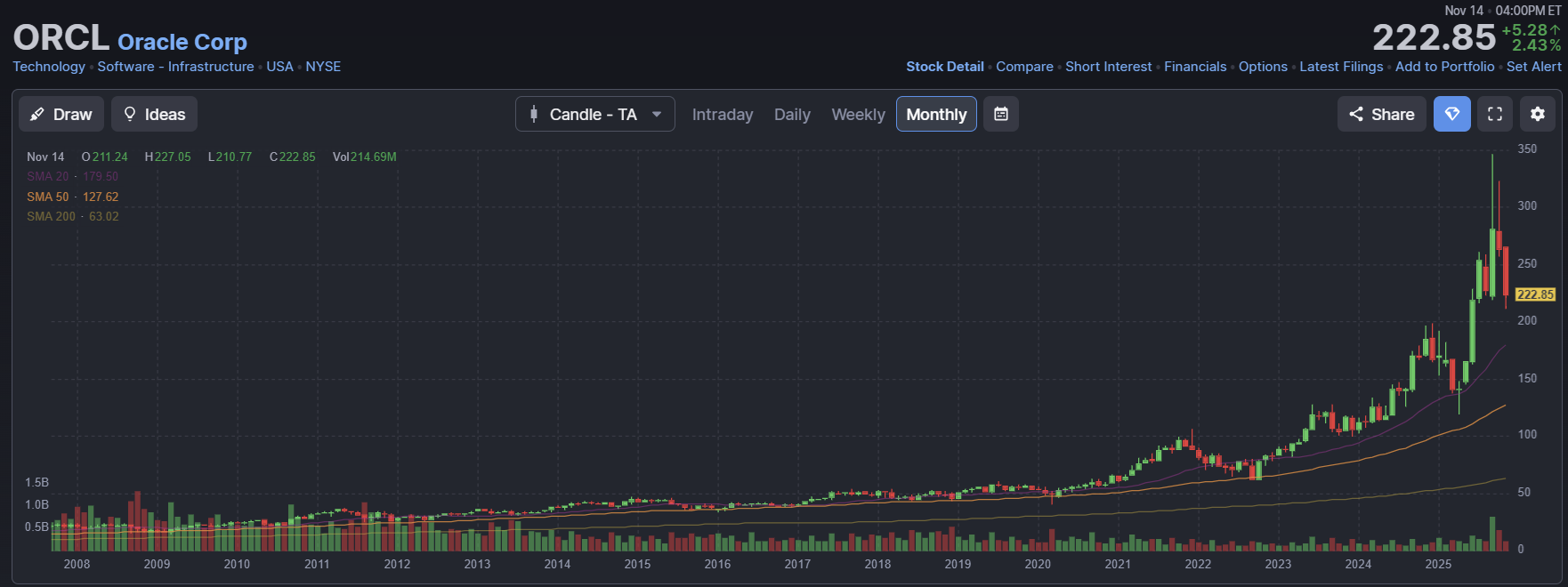Click the pencil icon in Draw button
The image size is (1568, 587).
(36, 114)
